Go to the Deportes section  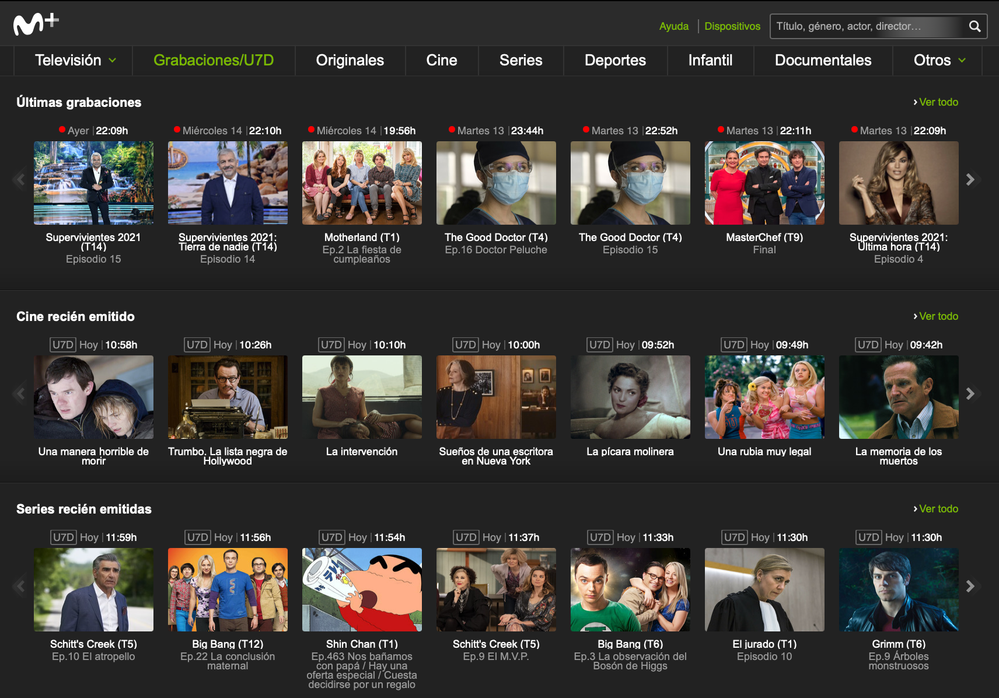[x=615, y=60]
